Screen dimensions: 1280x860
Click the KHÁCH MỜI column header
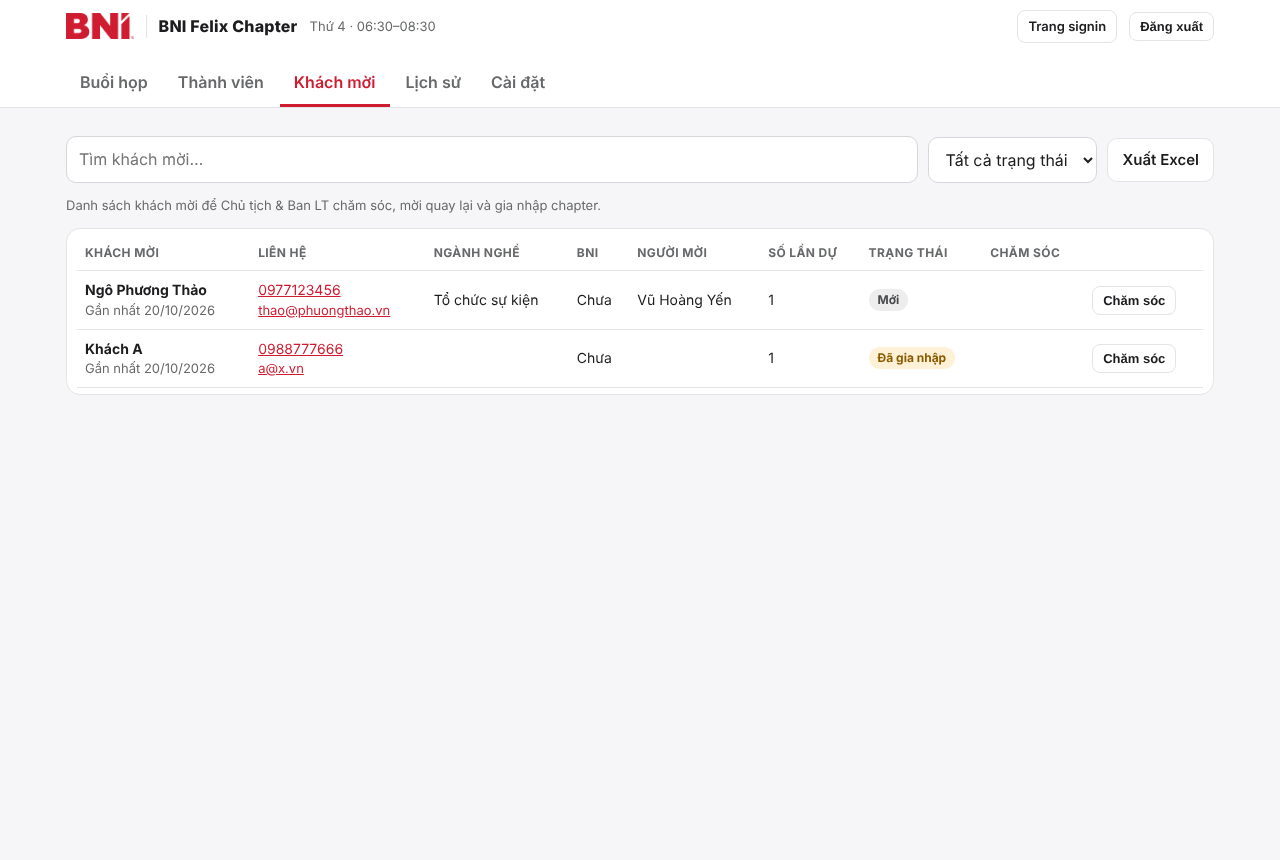click(122, 253)
